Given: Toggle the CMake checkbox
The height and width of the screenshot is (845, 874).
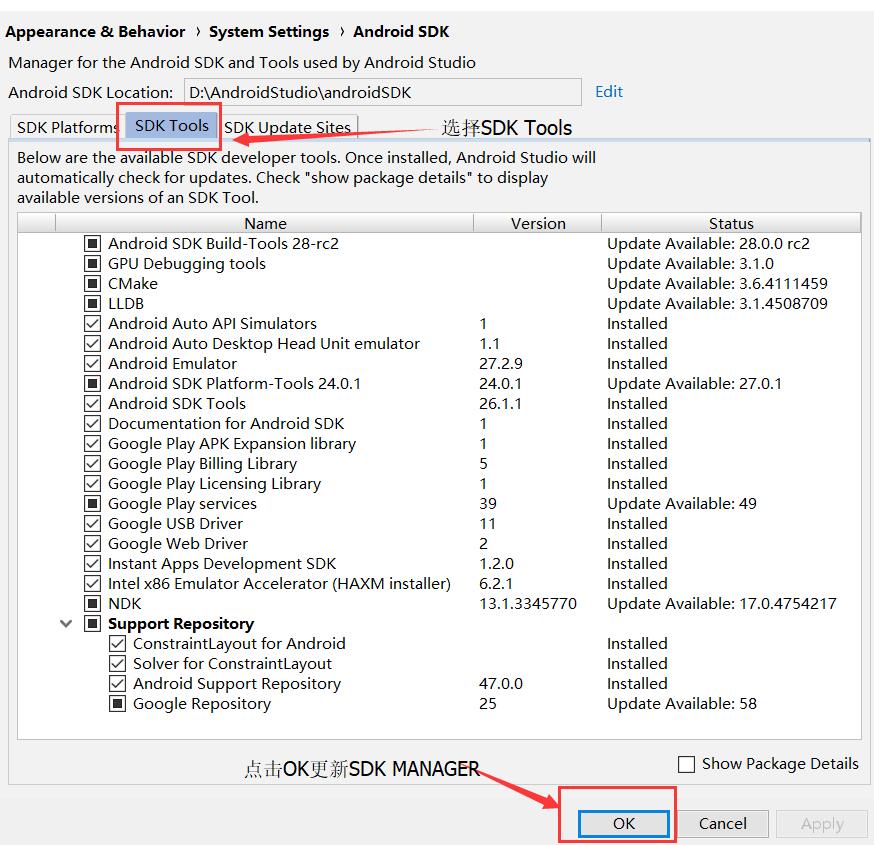Looking at the screenshot, I should [x=93, y=284].
